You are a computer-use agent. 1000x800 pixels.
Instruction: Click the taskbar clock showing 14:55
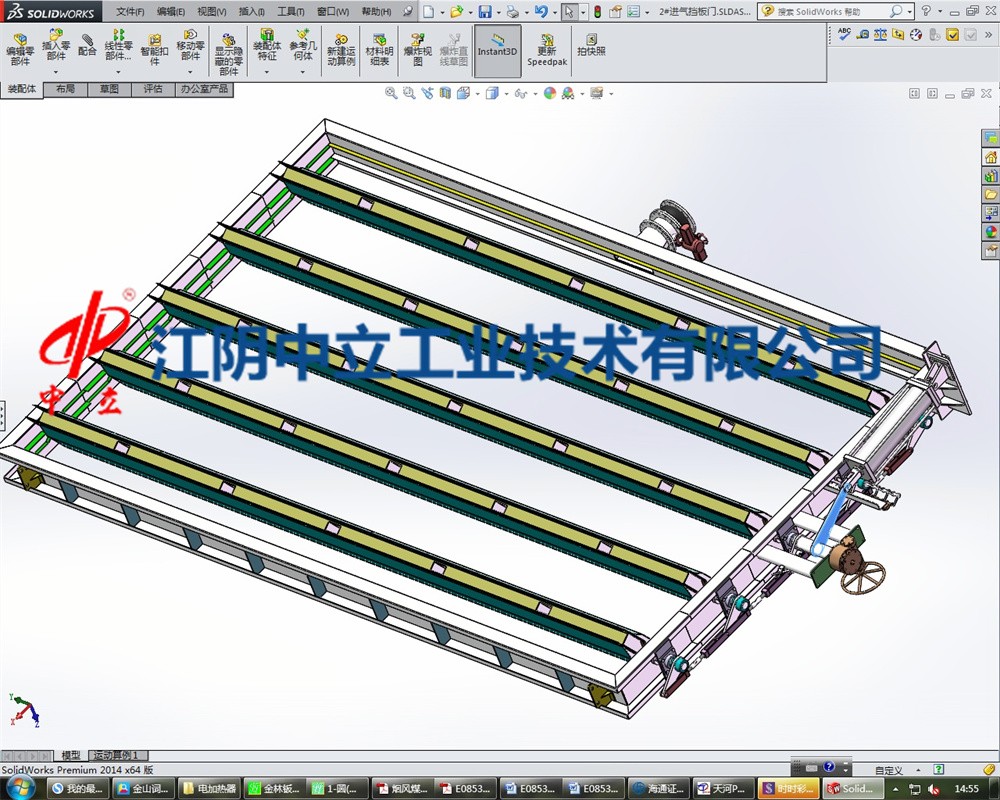click(966, 789)
